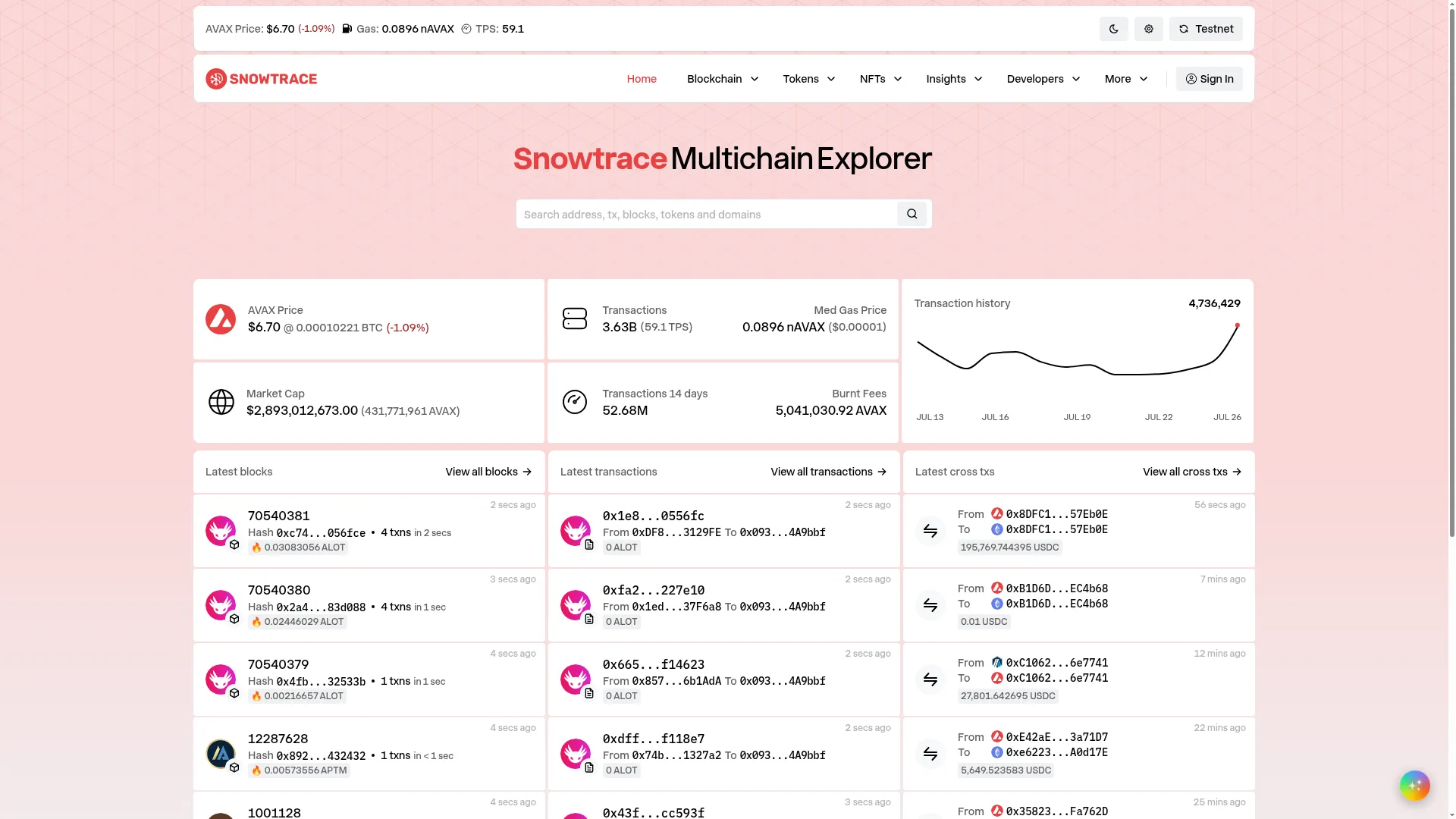Open From address 0xB1D6D...EC4b68

1056,588
